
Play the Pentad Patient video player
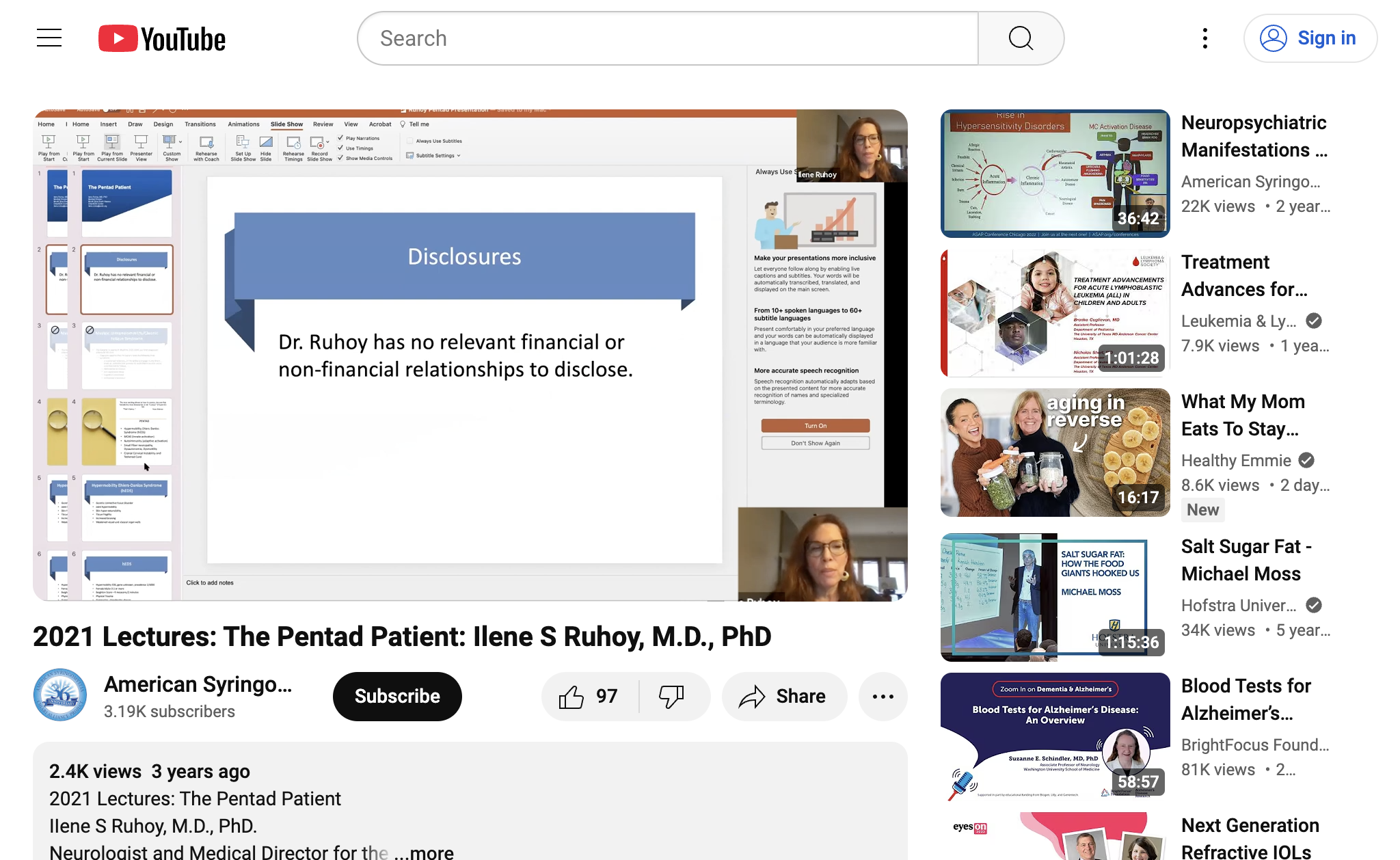[x=470, y=355]
